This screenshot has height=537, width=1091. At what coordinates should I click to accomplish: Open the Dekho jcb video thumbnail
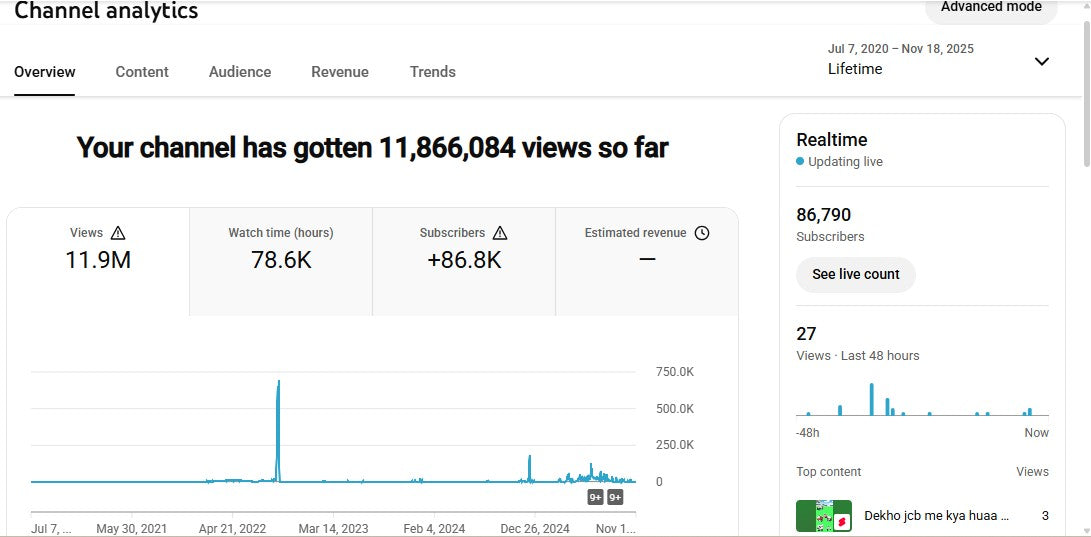[823, 516]
